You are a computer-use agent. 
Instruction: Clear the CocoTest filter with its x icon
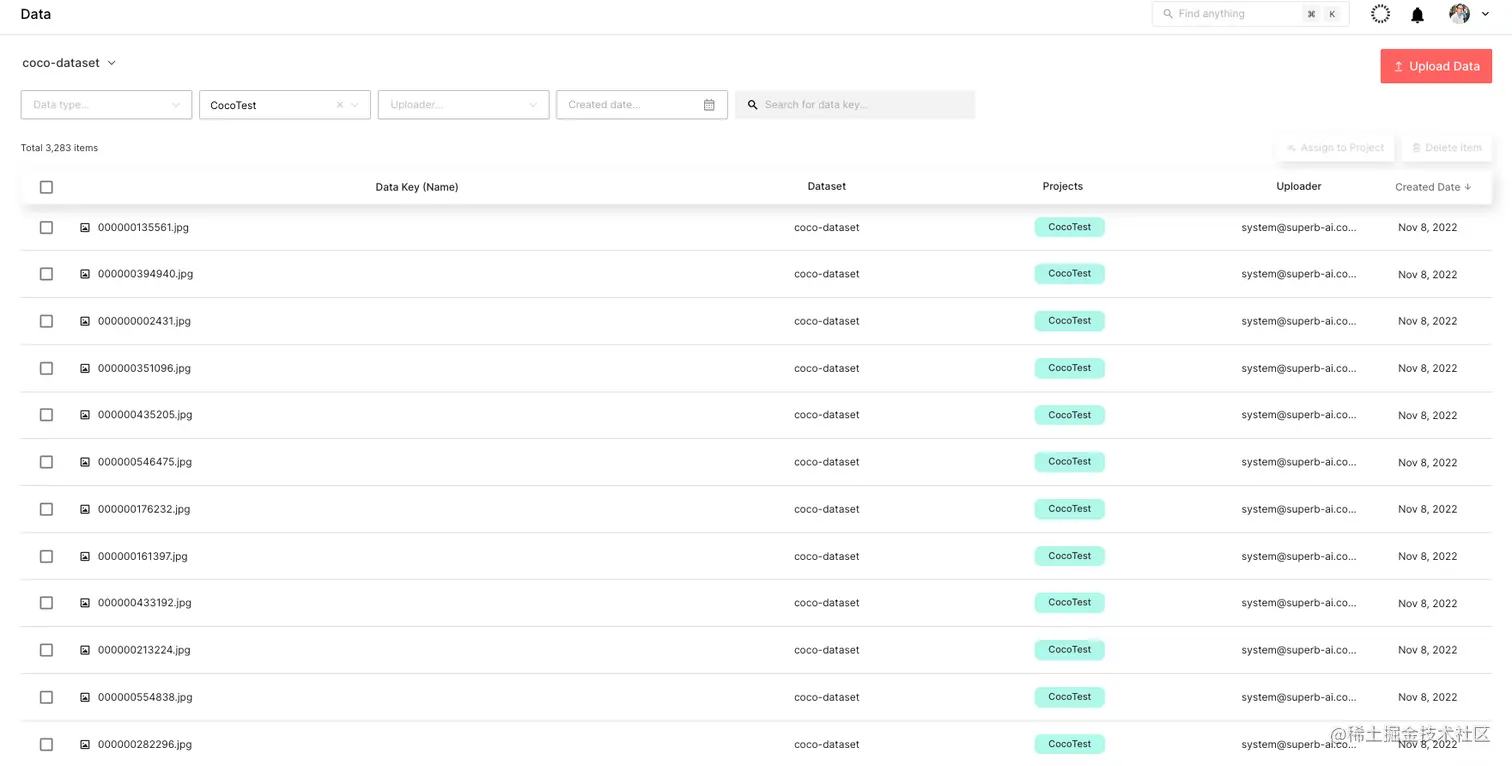[x=340, y=104]
